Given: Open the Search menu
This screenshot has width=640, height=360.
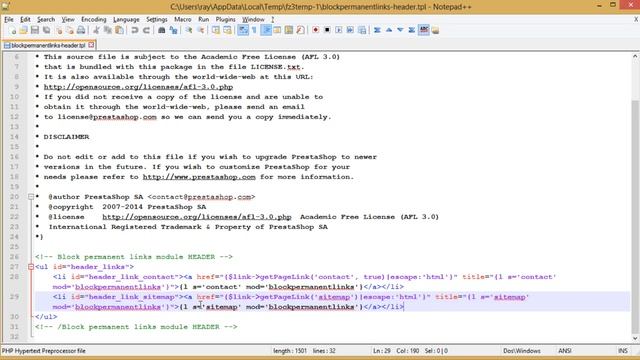Looking at the screenshot, I should tap(46, 19).
